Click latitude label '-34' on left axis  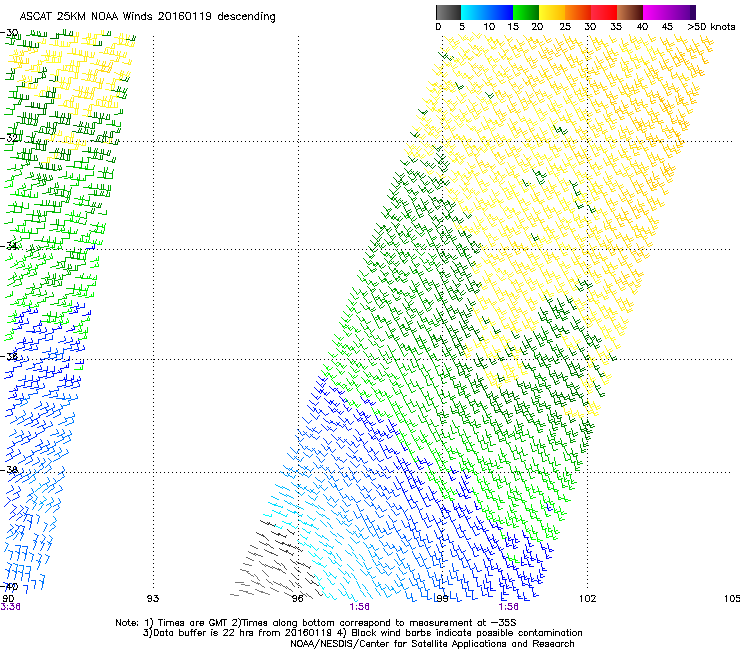[x=10, y=245]
